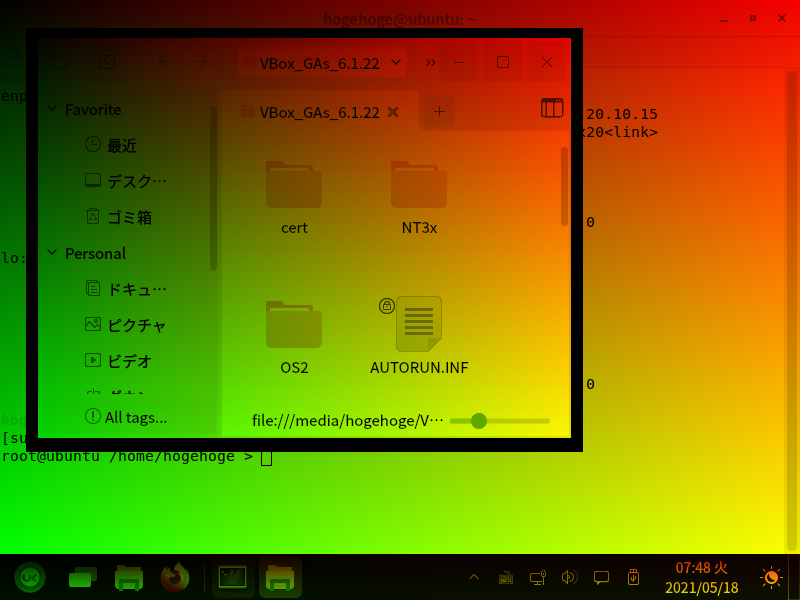800x600 pixels.
Task: Select the cert folder
Action: click(x=294, y=198)
